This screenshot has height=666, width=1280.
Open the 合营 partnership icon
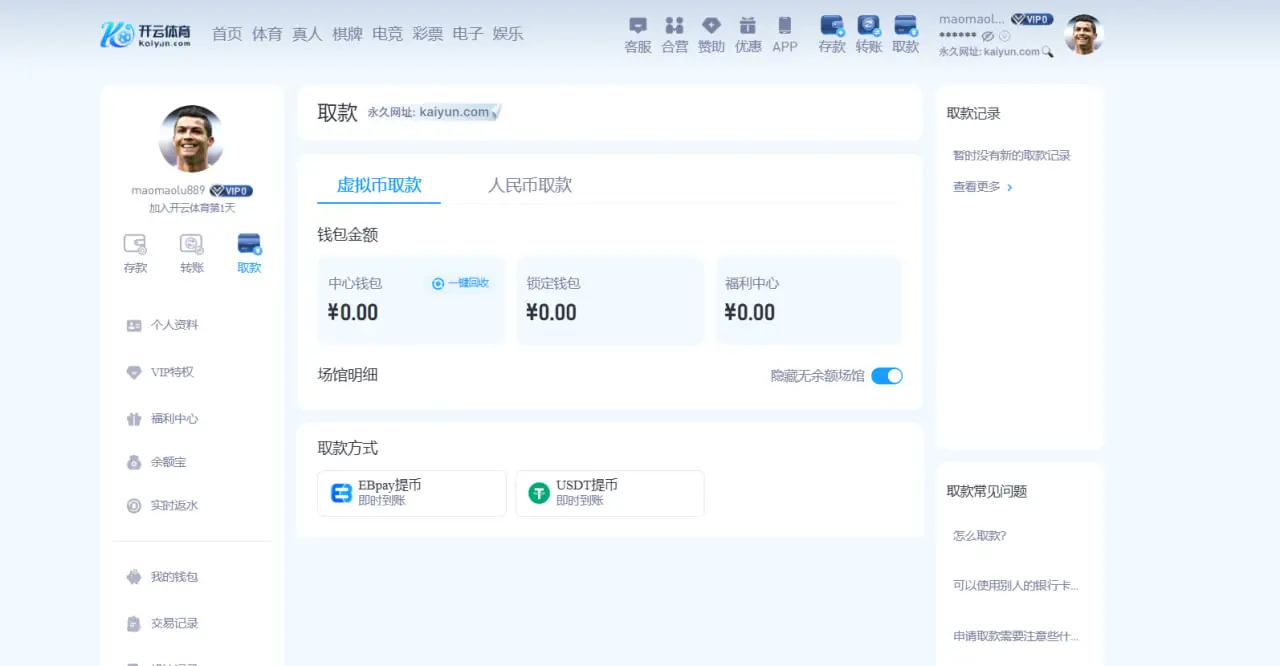(x=675, y=35)
